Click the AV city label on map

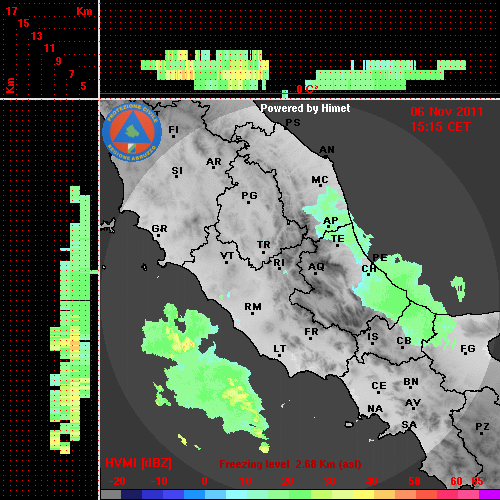pyautogui.click(x=413, y=403)
